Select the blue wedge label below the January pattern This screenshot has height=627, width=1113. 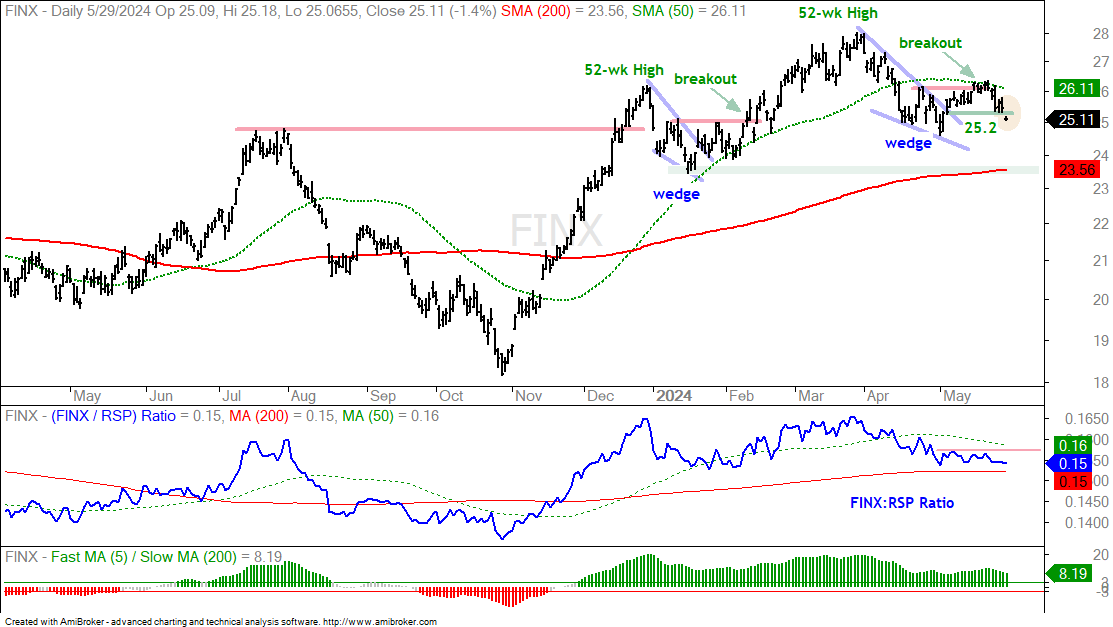tap(676, 194)
